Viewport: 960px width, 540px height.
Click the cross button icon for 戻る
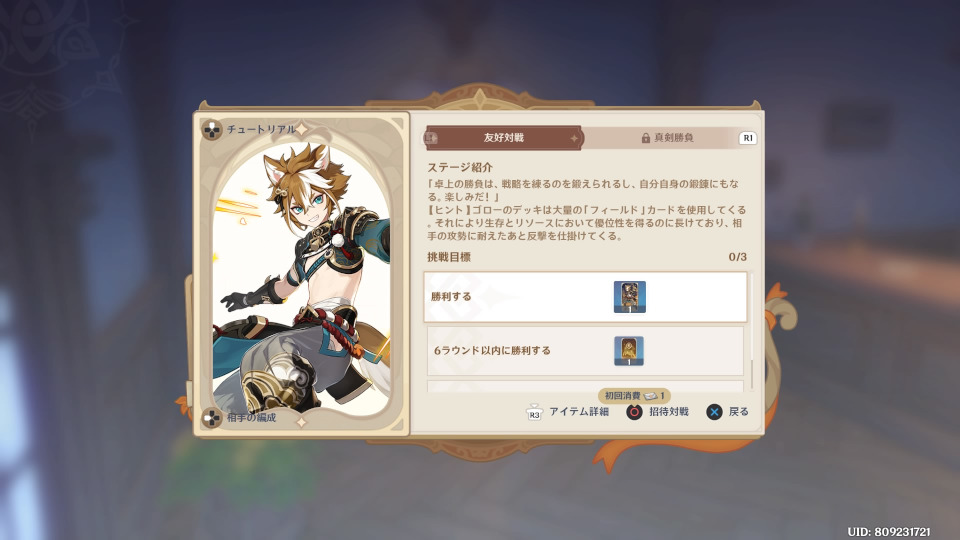pos(714,412)
